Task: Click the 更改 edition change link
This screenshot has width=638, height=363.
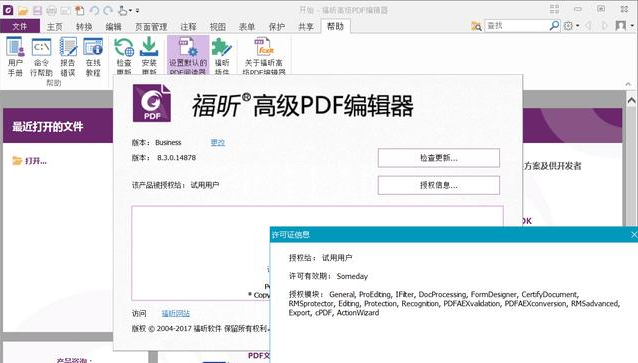Action: [218, 142]
